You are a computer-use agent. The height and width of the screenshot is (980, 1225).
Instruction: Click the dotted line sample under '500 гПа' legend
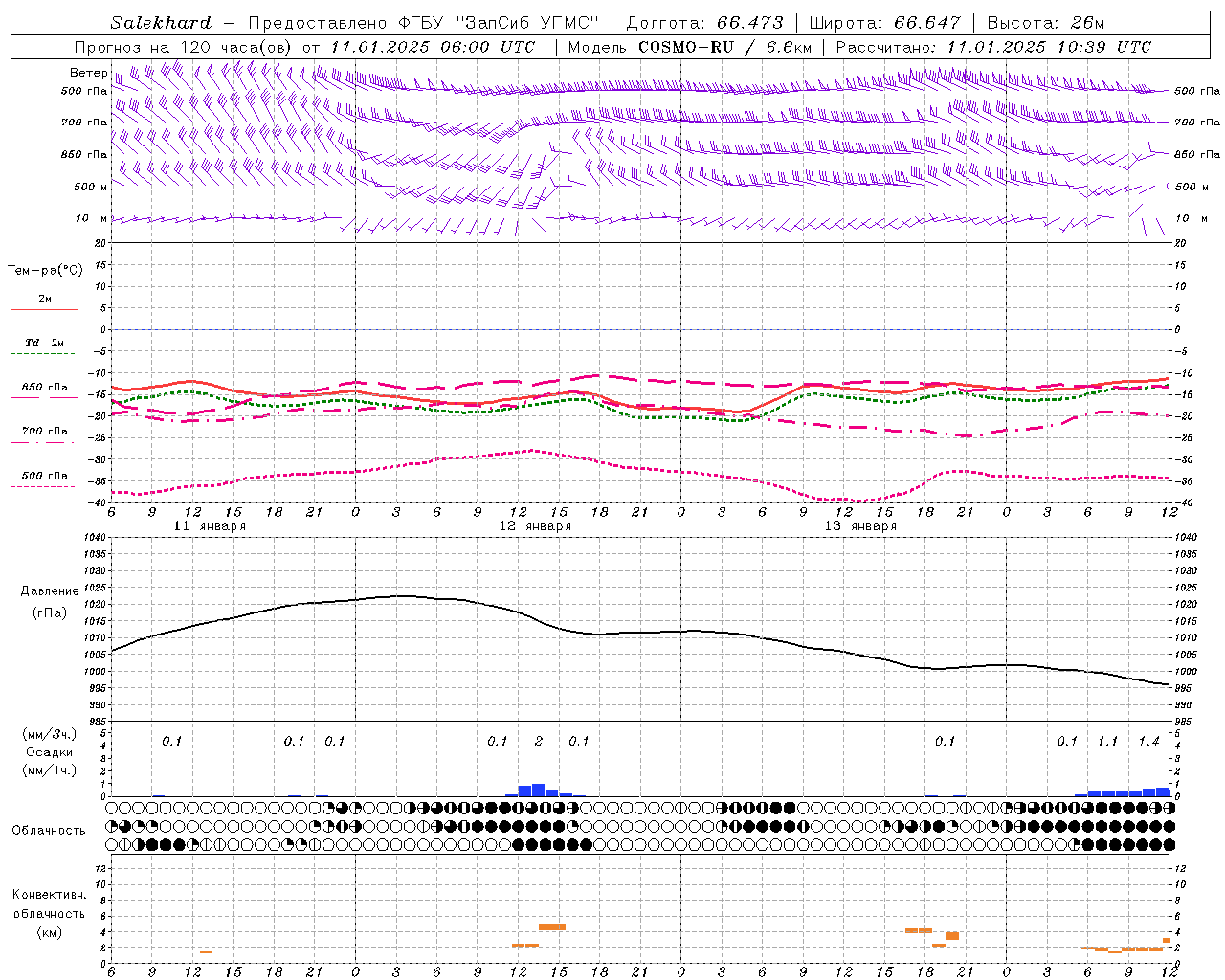(x=43, y=486)
